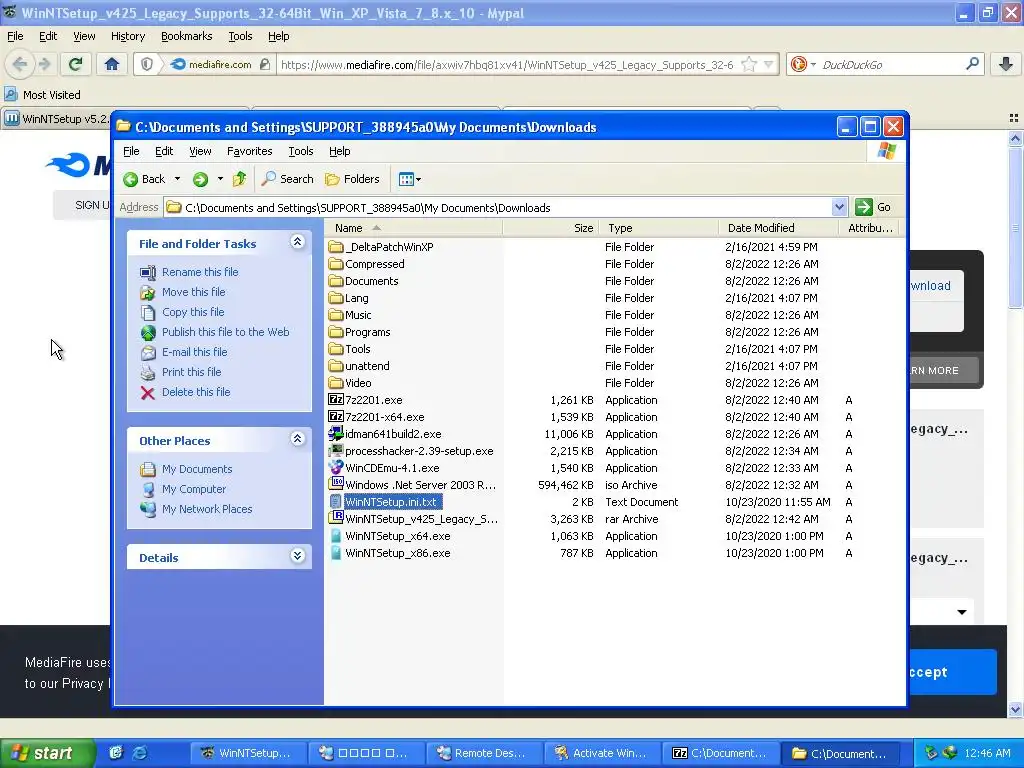Select the Tools folder icon
1024x768 pixels.
coord(336,349)
